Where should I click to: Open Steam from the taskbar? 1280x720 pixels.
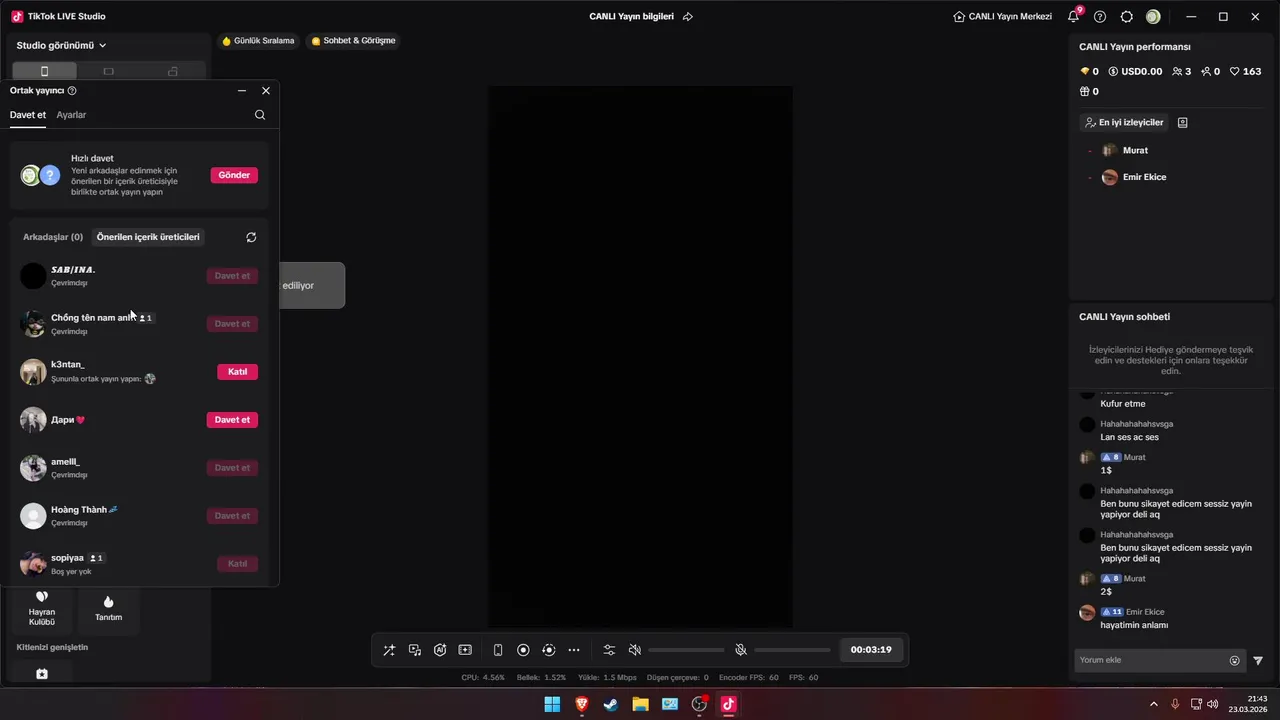tap(611, 704)
